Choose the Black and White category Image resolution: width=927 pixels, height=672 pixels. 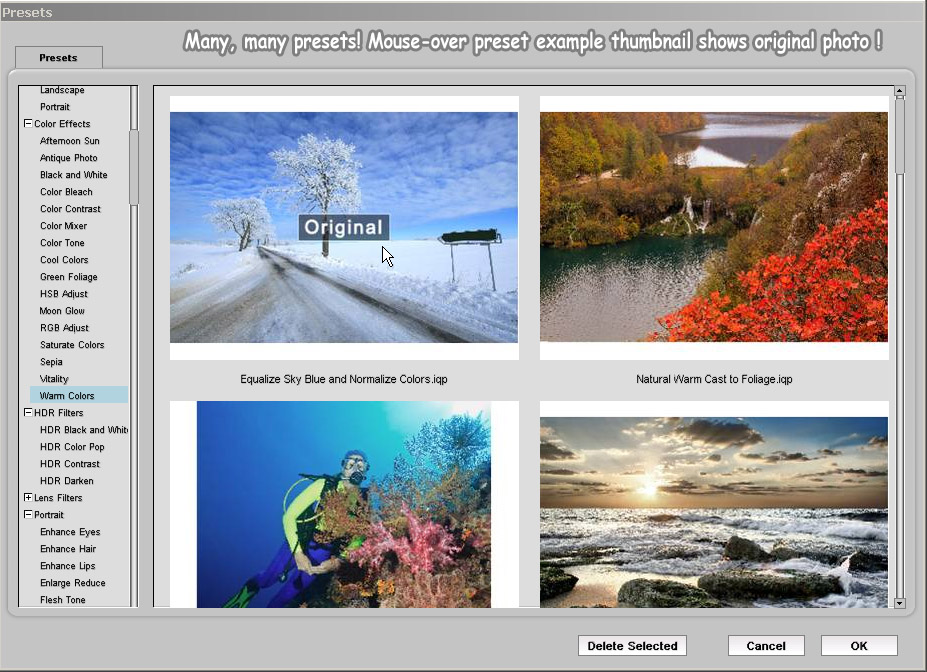74,175
